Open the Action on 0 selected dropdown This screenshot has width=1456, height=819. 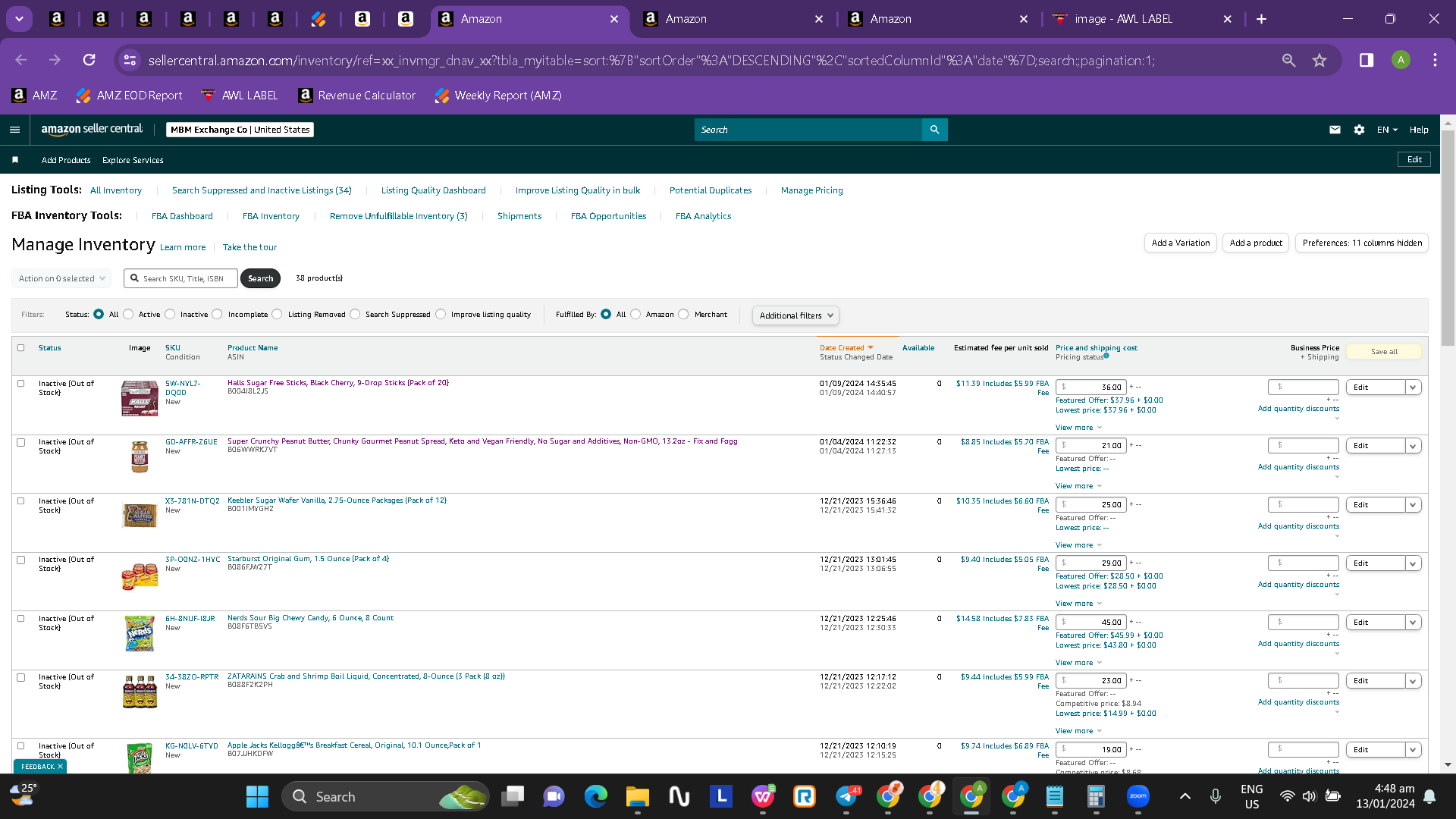tap(61, 278)
